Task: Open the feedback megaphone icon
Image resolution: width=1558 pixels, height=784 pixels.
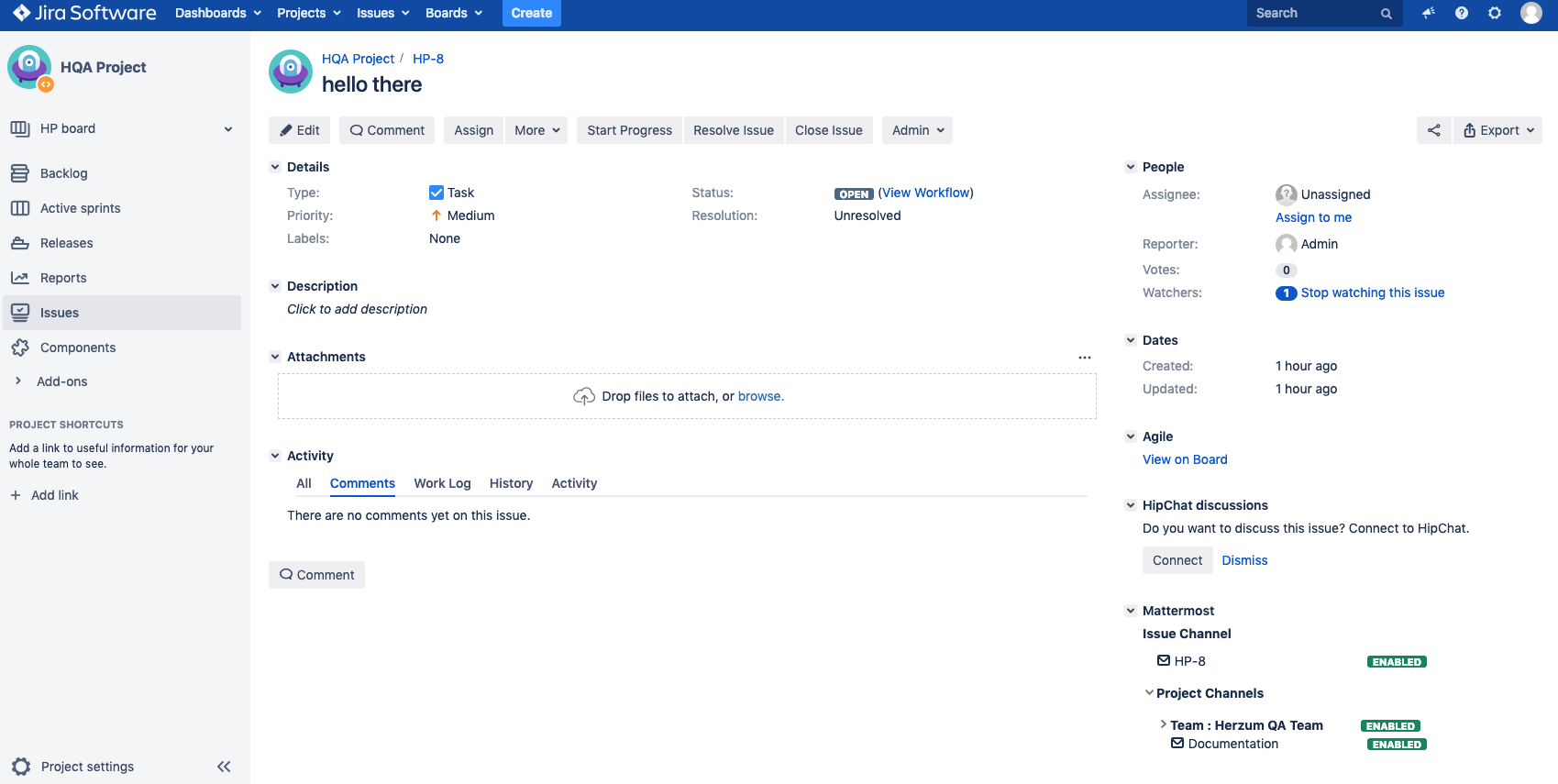Action: click(x=1428, y=13)
